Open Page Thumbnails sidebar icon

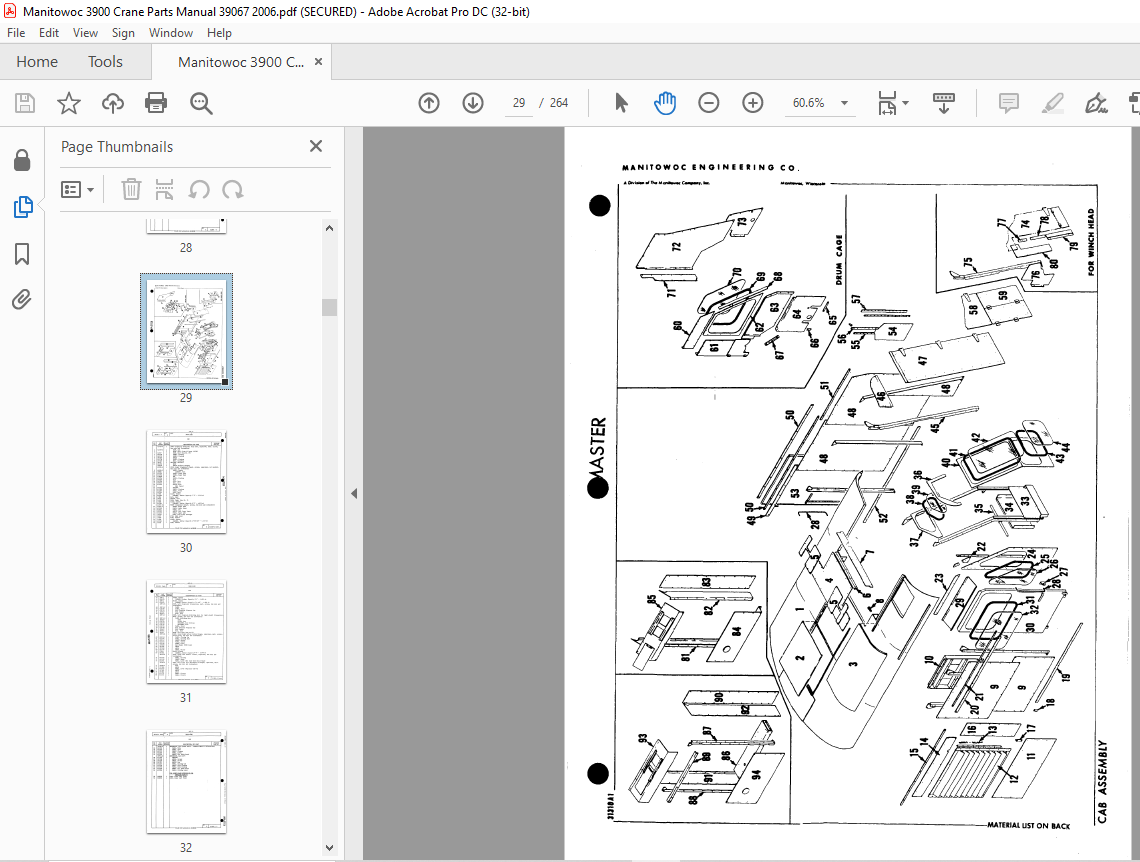coord(23,207)
